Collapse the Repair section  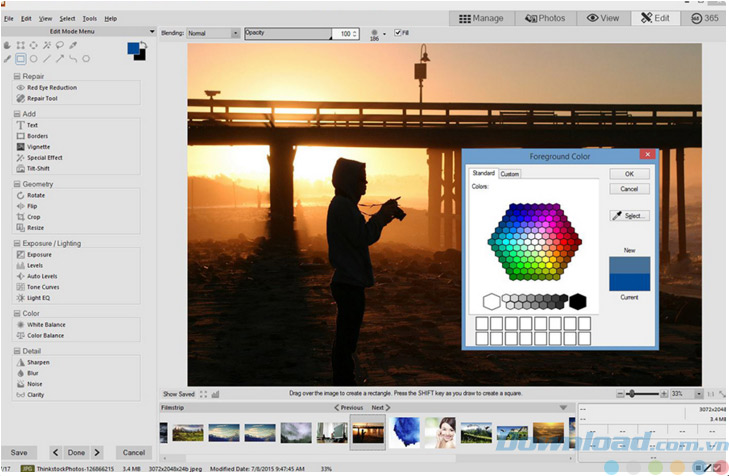tap(17, 76)
